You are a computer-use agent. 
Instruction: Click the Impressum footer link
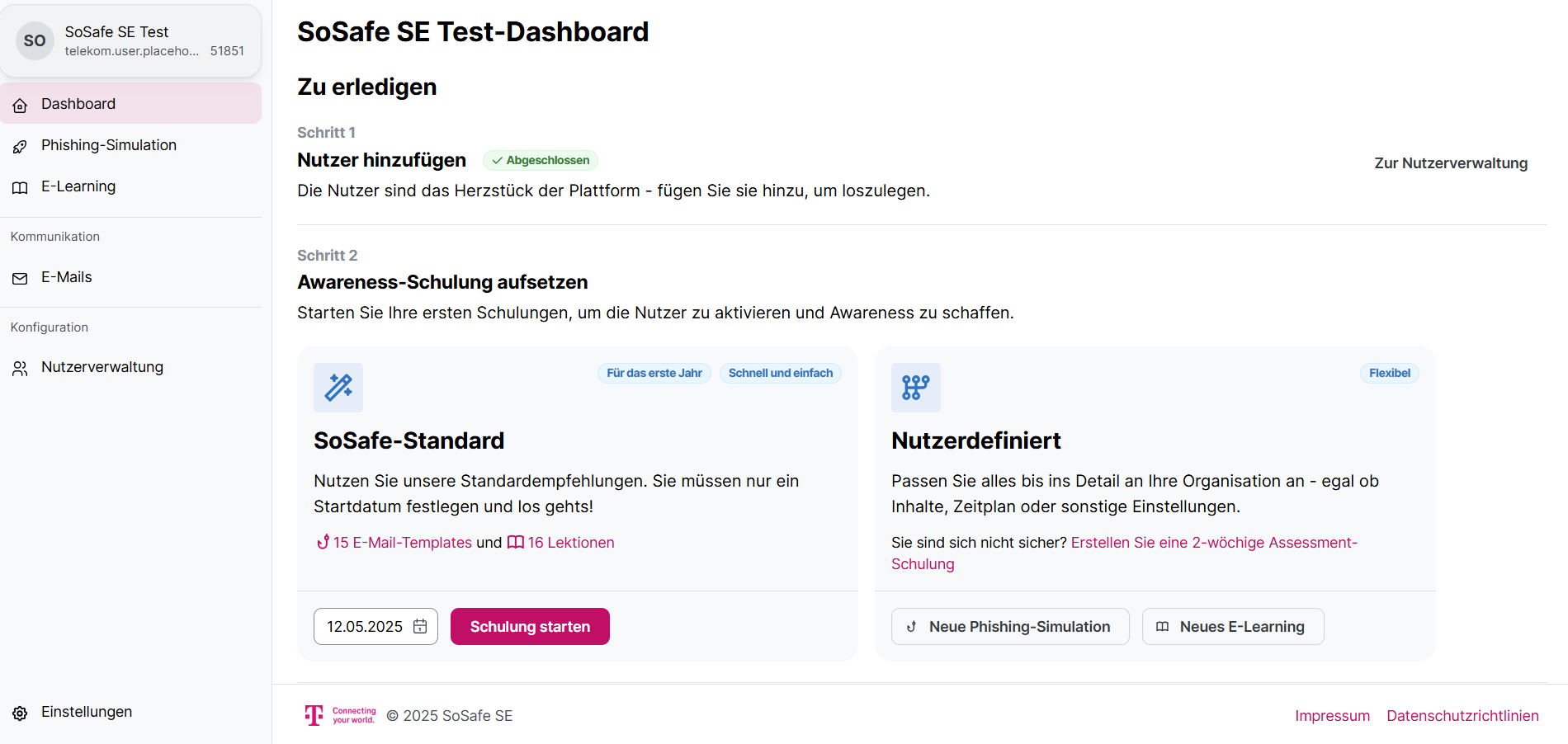point(1332,716)
